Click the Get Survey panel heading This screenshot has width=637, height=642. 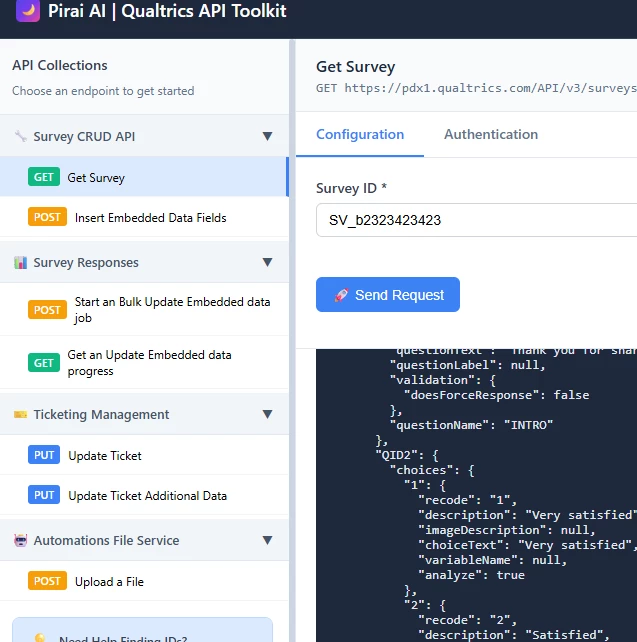[x=355, y=67]
